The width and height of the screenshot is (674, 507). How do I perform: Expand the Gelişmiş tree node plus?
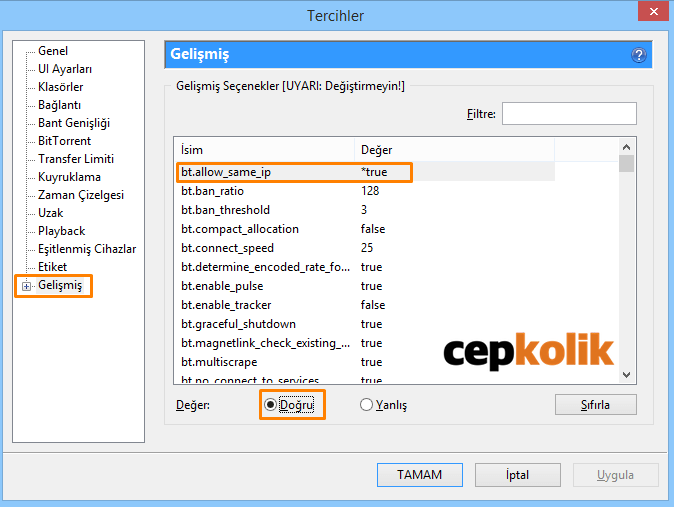tap(27, 286)
